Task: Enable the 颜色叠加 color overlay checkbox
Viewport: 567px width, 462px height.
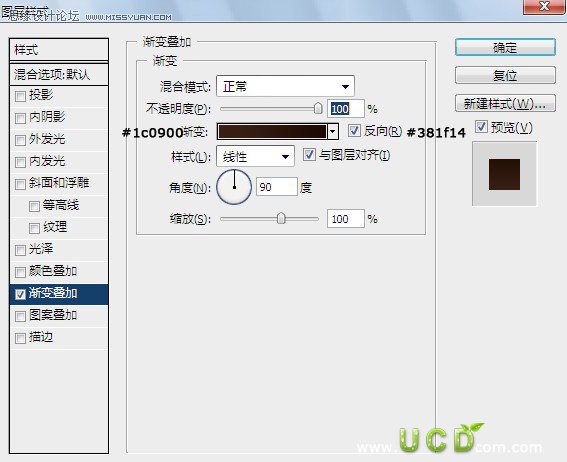Action: pyautogui.click(x=20, y=273)
